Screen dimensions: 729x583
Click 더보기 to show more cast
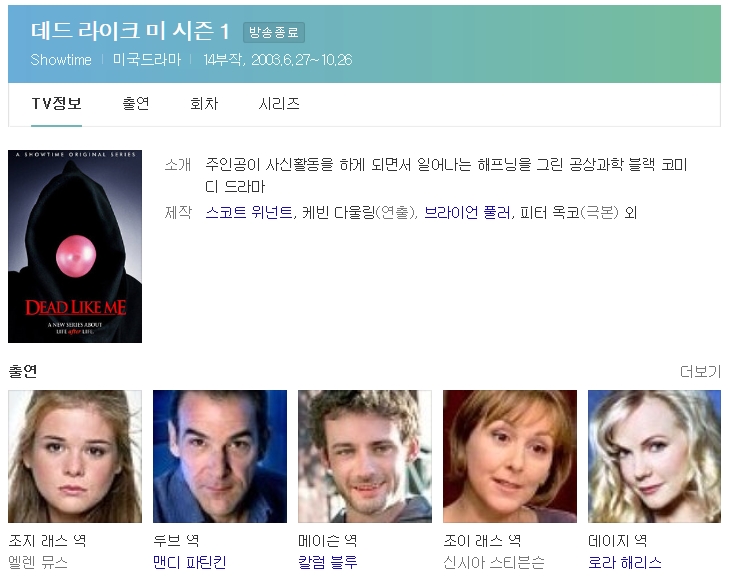(x=700, y=371)
